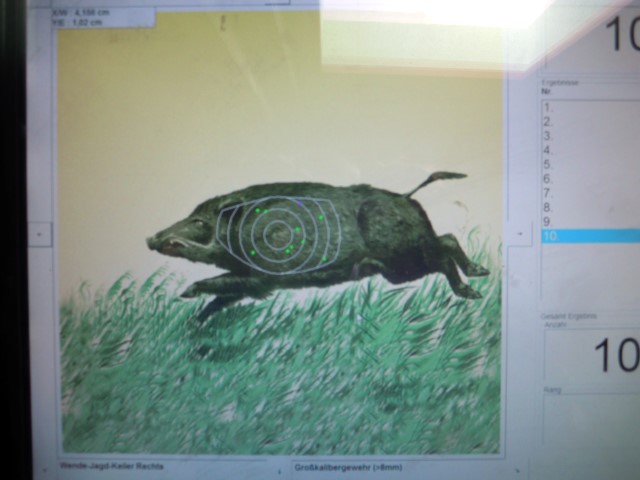This screenshot has width=640, height=480.
Task: Click the blue shot marker on target
Action: tap(299, 203)
